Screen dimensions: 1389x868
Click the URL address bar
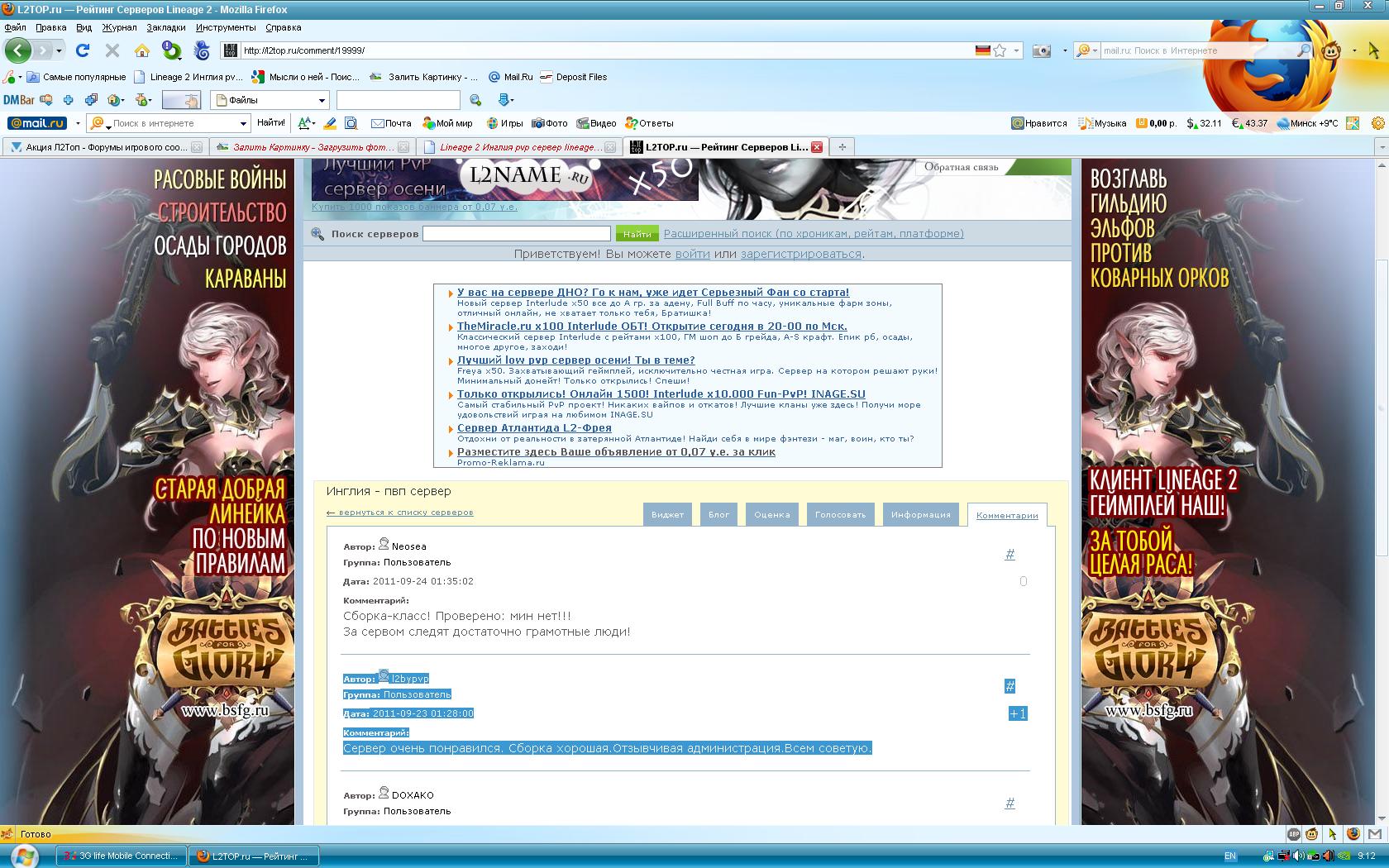tap(608, 50)
